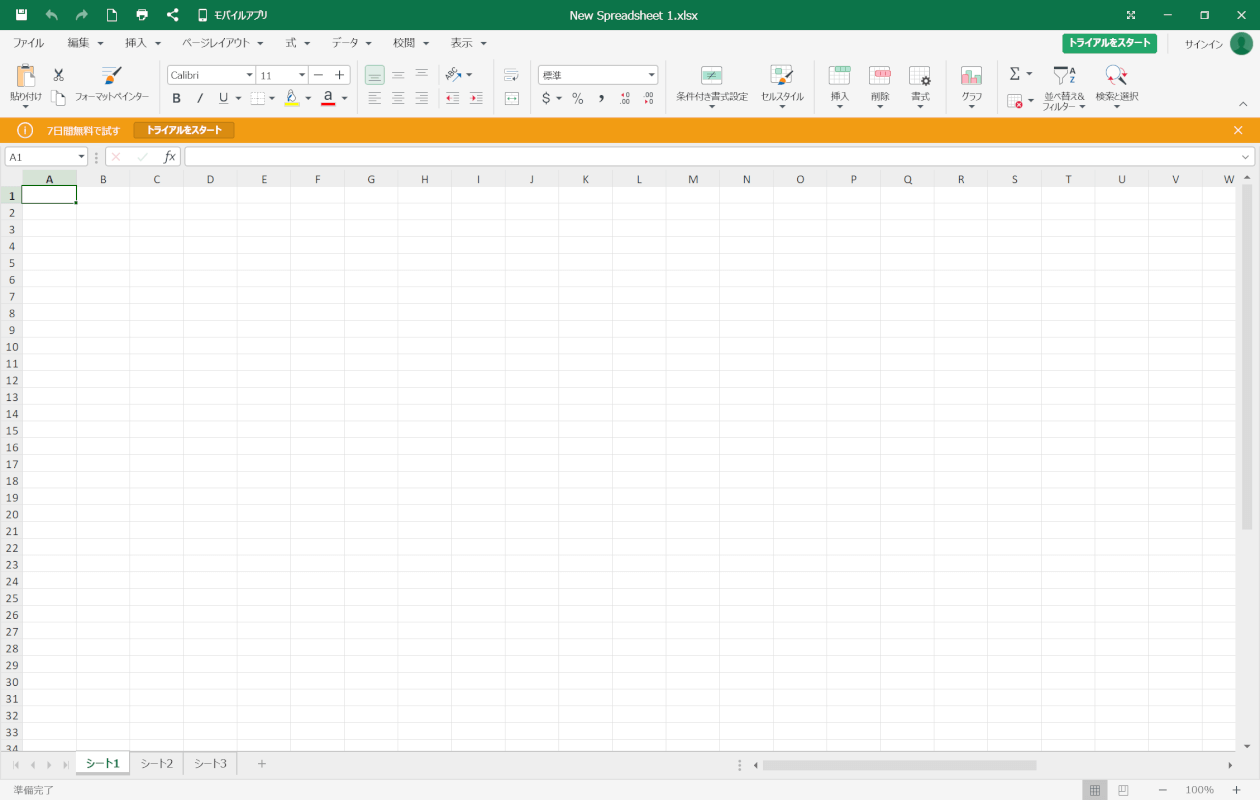
Task: Expand the number format 標準 dropdown
Action: pos(651,75)
